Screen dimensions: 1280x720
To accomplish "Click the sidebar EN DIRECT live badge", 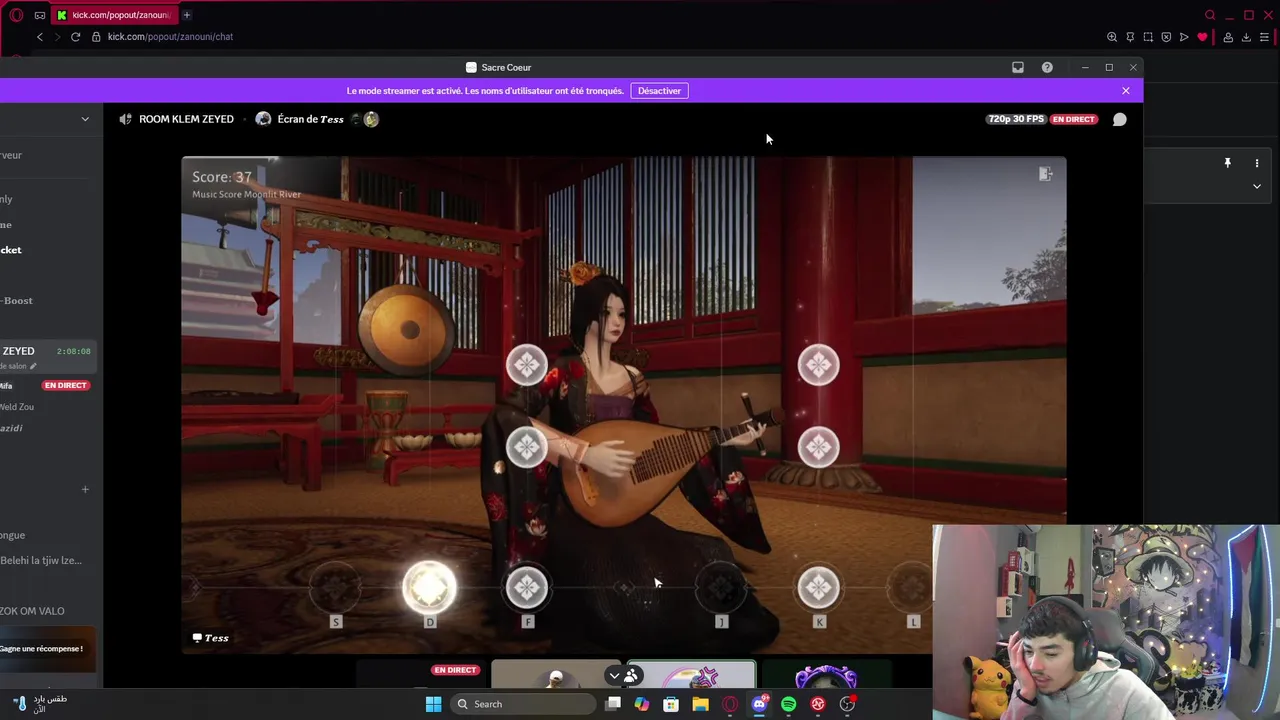I will tap(66, 385).
